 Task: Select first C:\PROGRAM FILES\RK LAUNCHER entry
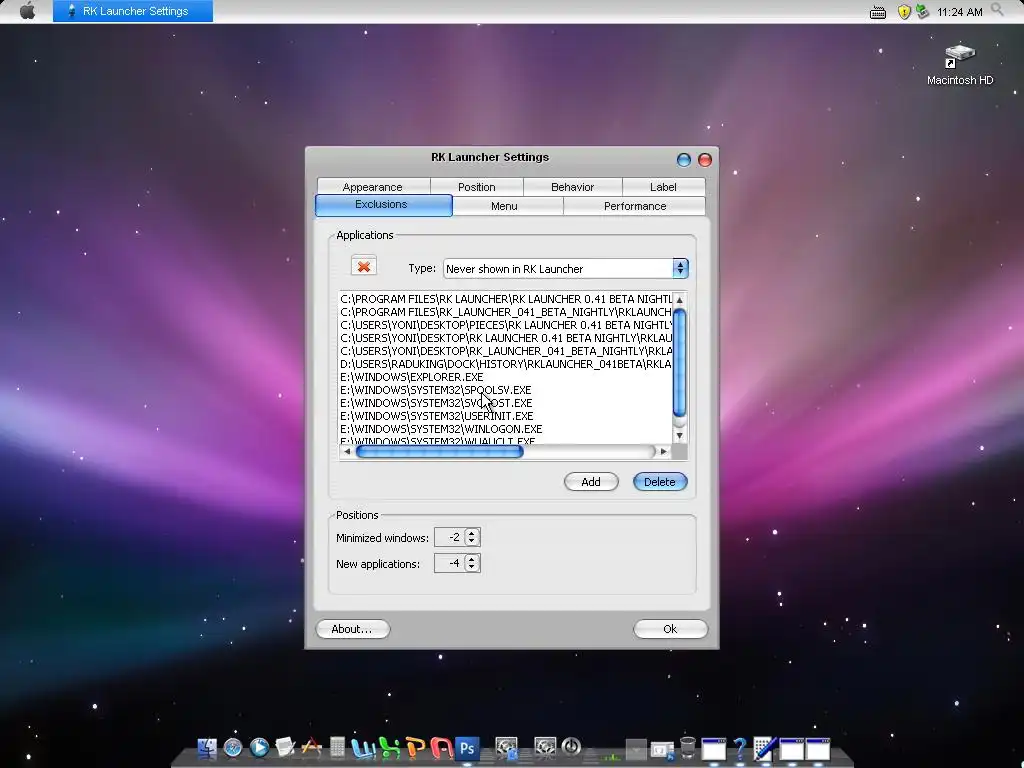[x=505, y=299]
